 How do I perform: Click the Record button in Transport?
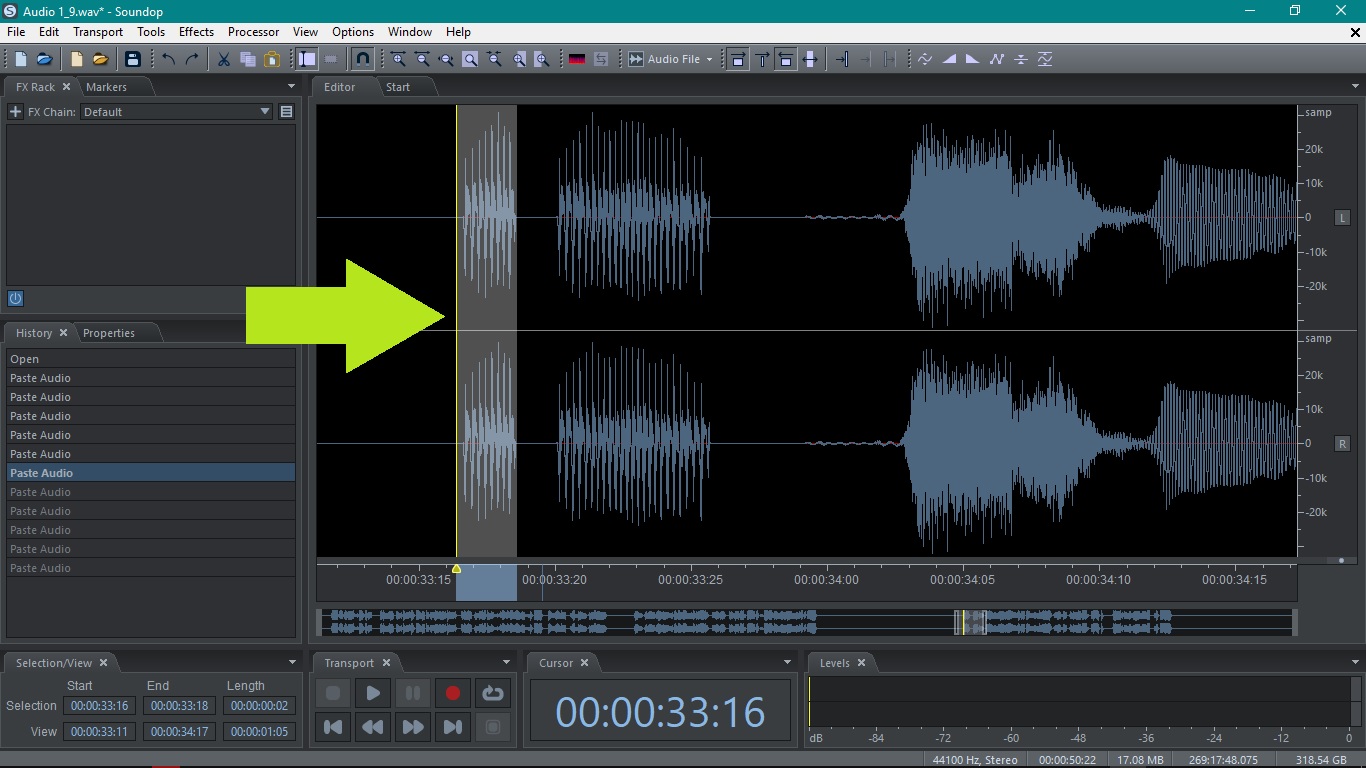pos(453,693)
